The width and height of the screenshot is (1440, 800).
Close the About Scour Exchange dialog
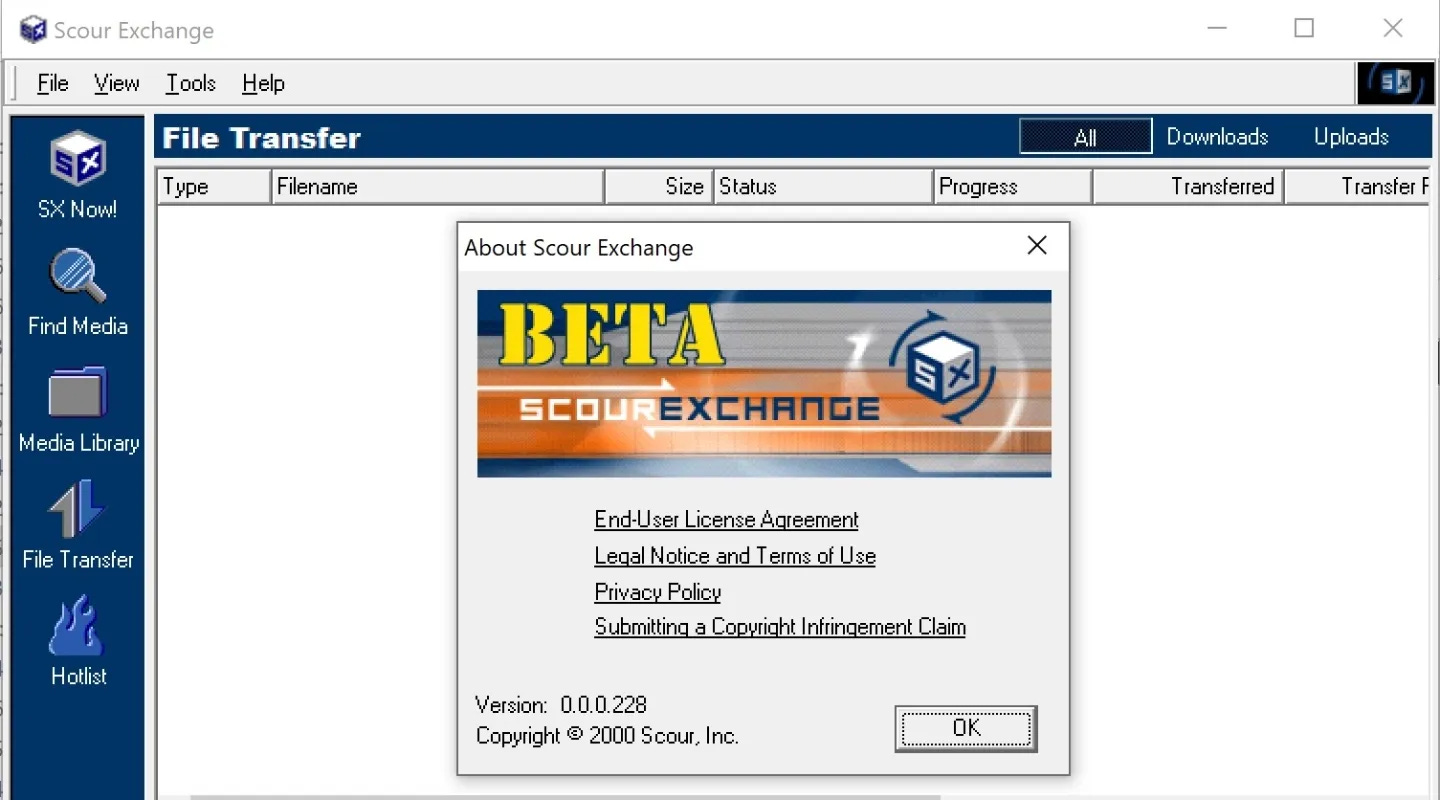[1037, 246]
